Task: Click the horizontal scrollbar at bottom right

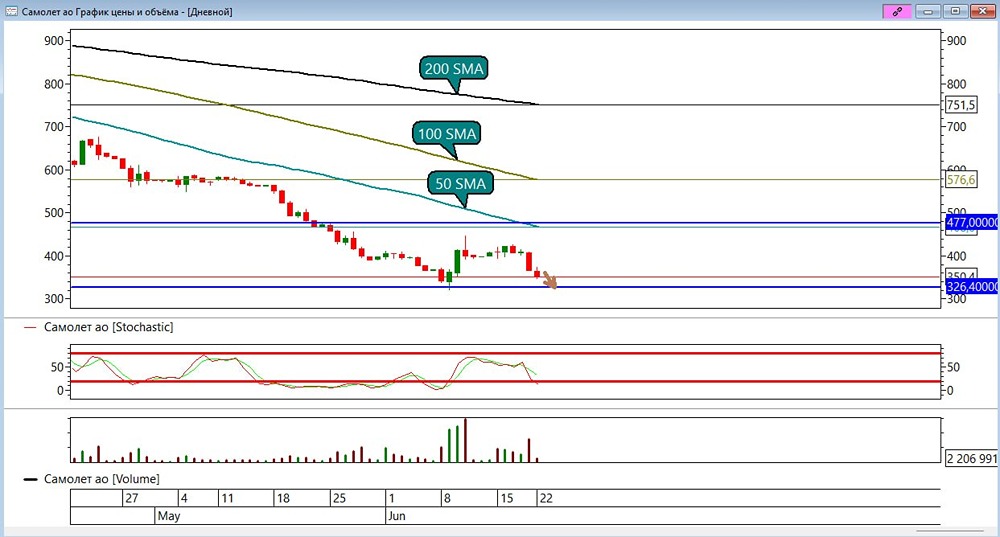Action: tap(950, 531)
